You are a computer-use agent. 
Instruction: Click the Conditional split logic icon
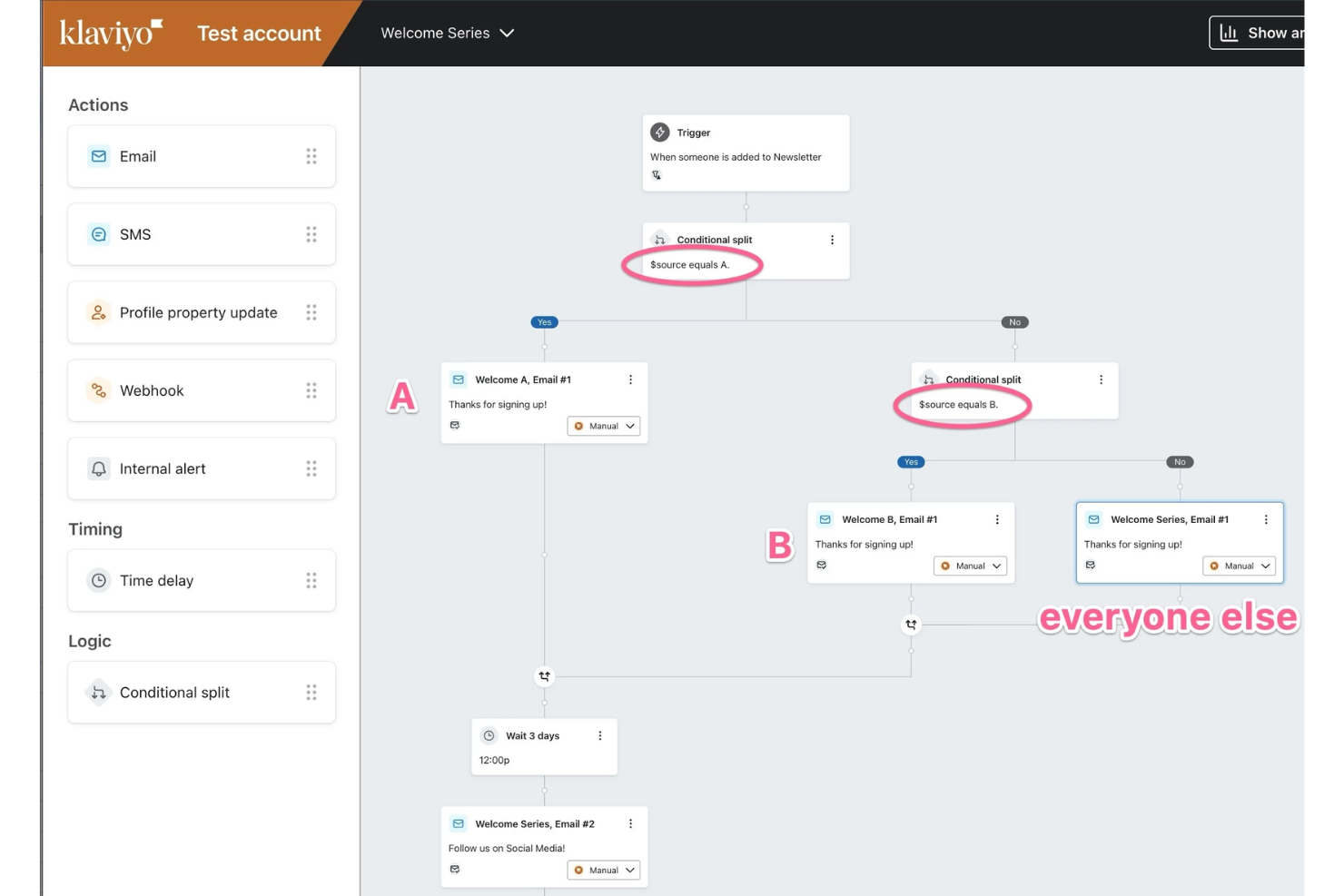pos(98,692)
